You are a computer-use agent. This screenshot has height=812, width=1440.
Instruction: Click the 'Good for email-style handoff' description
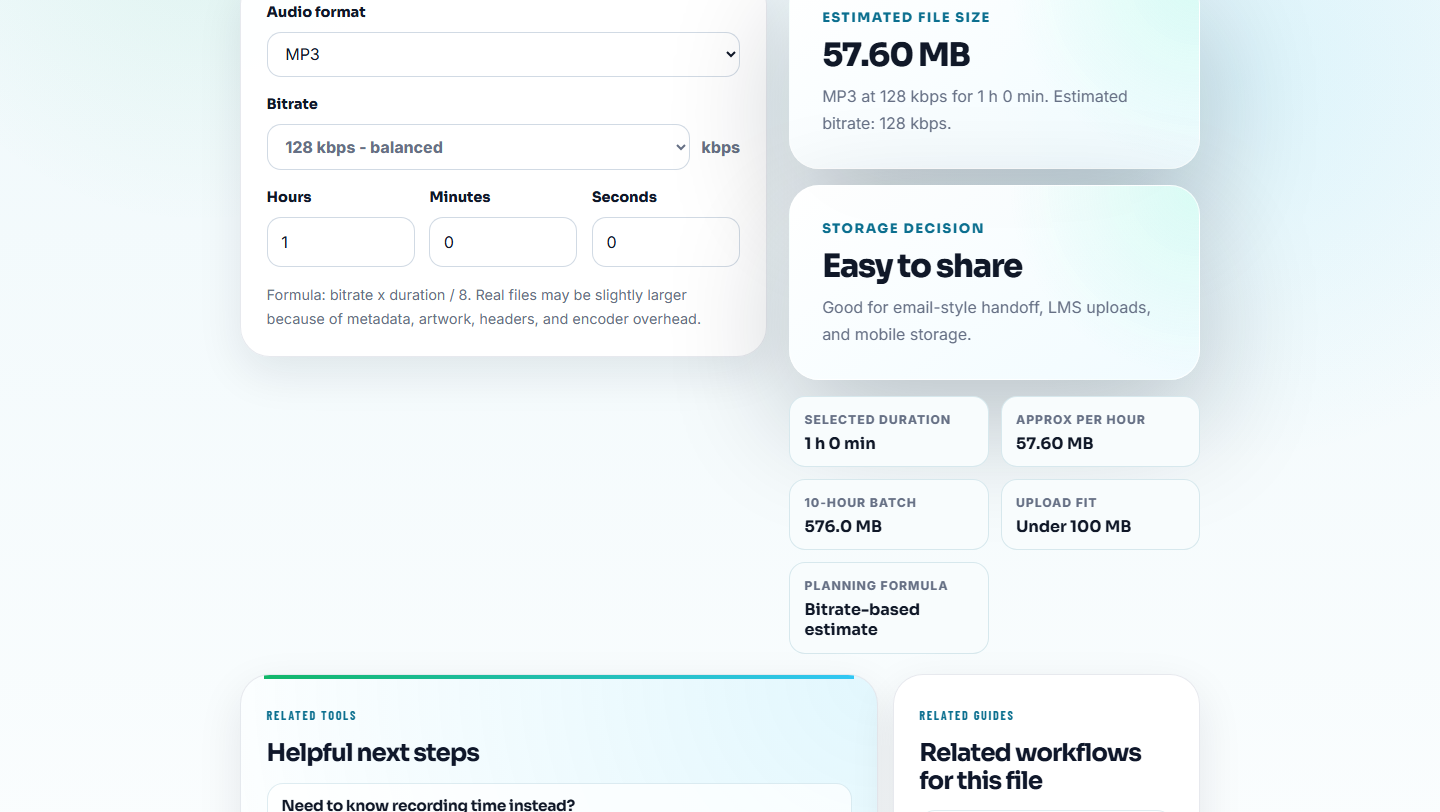[986, 321]
